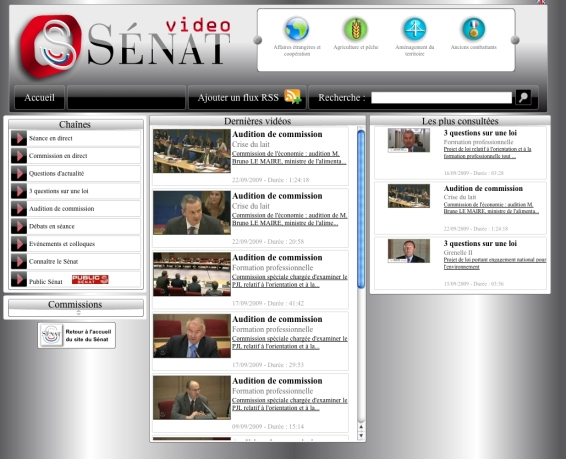Open Evénements et colloques channel
Image resolution: width=566 pixels, height=459 pixels.
(62, 244)
